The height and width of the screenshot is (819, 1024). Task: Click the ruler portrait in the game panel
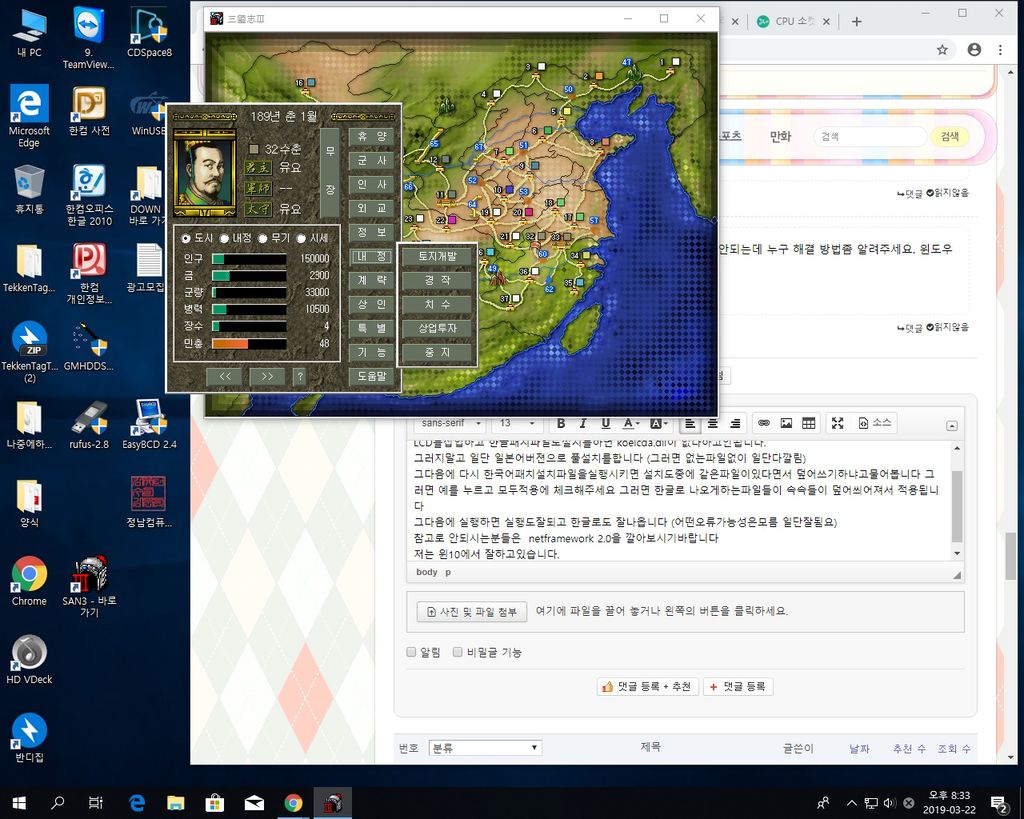click(x=204, y=173)
